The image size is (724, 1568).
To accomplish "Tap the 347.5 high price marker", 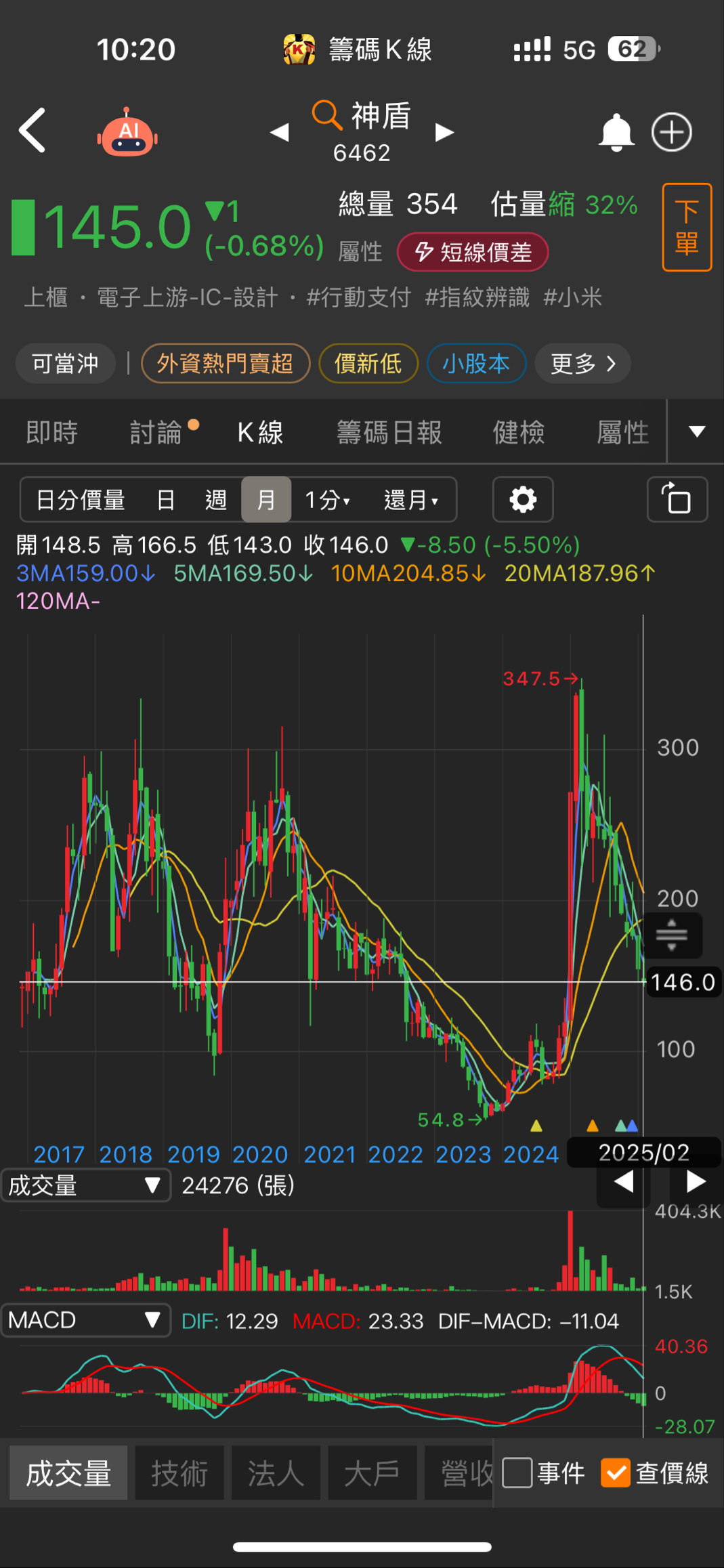I will [x=539, y=679].
